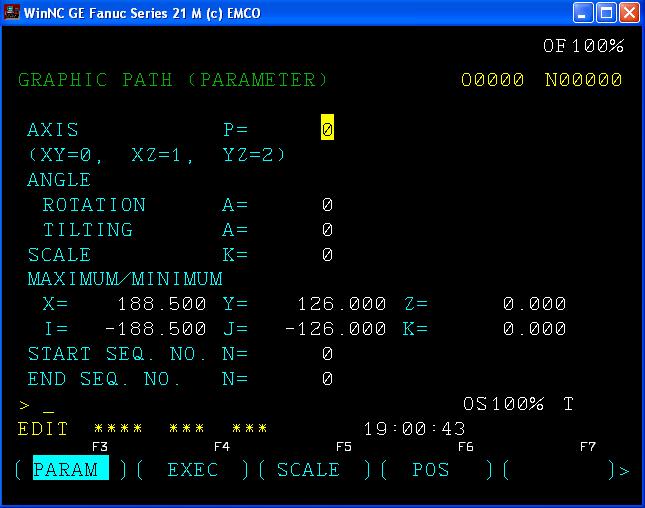Click the F4 key label
The height and width of the screenshot is (508, 645).
222,447
